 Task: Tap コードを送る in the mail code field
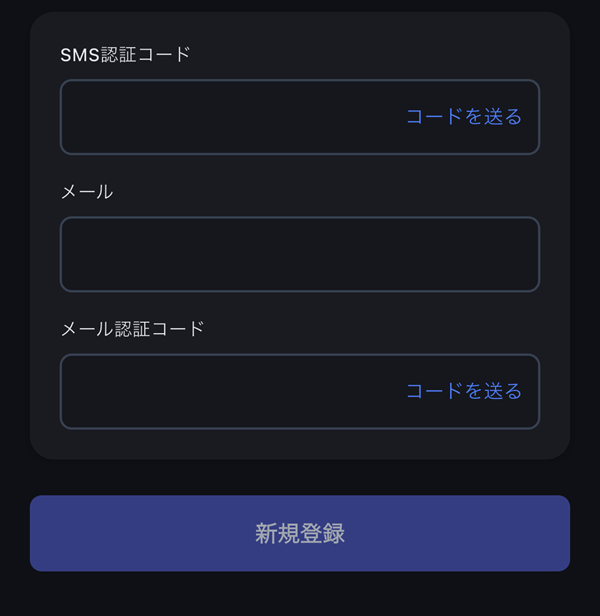(464, 391)
